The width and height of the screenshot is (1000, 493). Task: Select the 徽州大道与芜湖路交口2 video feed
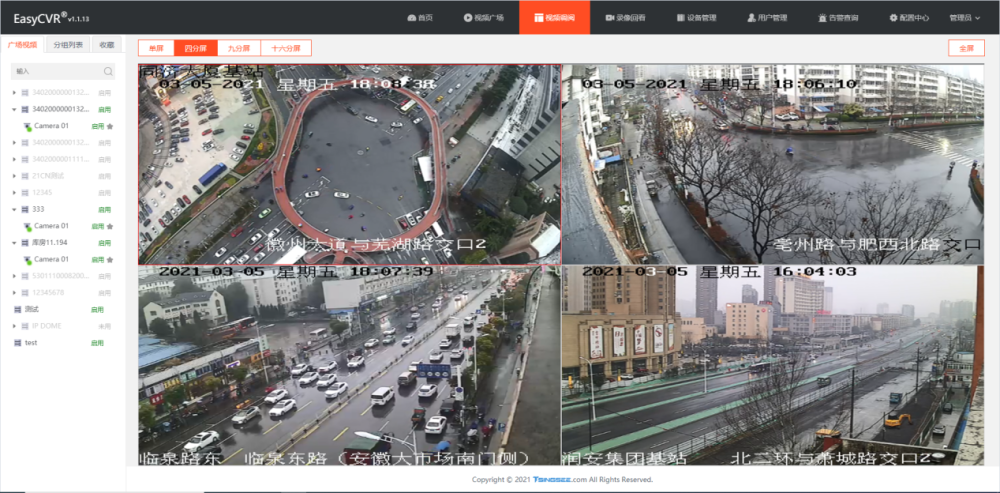click(x=349, y=164)
